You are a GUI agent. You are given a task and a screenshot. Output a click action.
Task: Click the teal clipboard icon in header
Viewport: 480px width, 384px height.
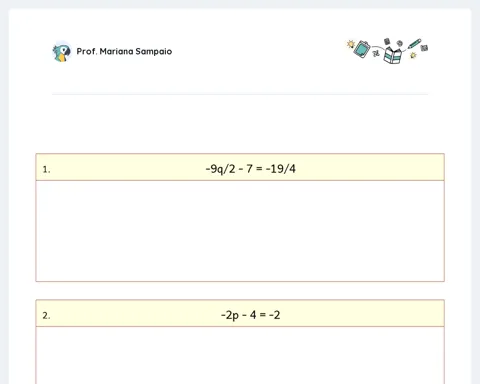click(362, 49)
